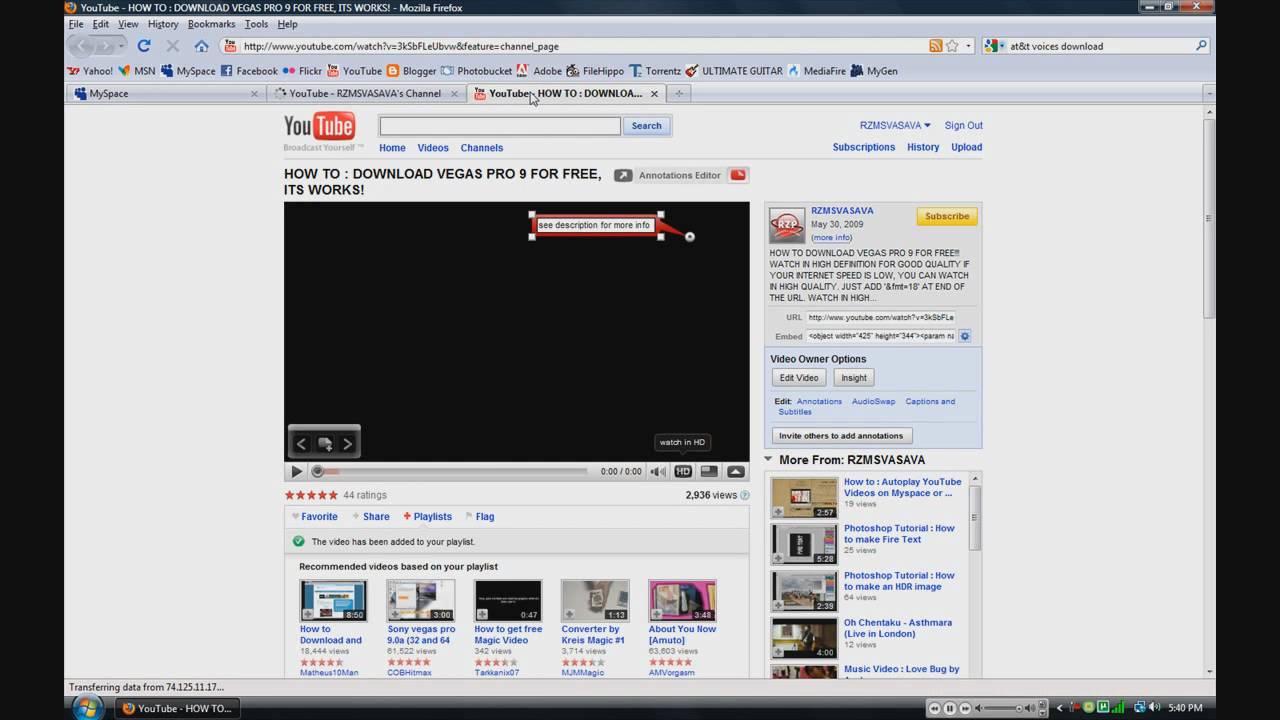Toggle the video player wide-screen size icon
Screen dimensions: 1280x720
point(709,472)
